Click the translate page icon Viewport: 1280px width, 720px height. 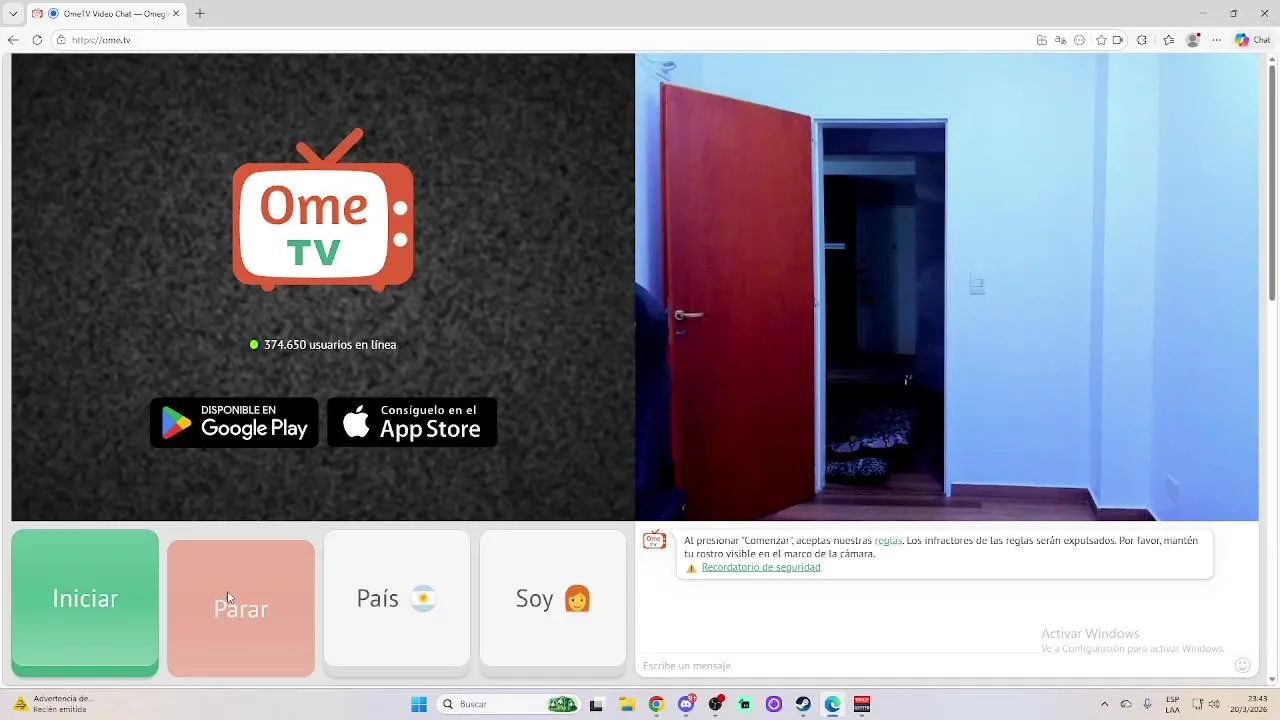[x=1061, y=40]
